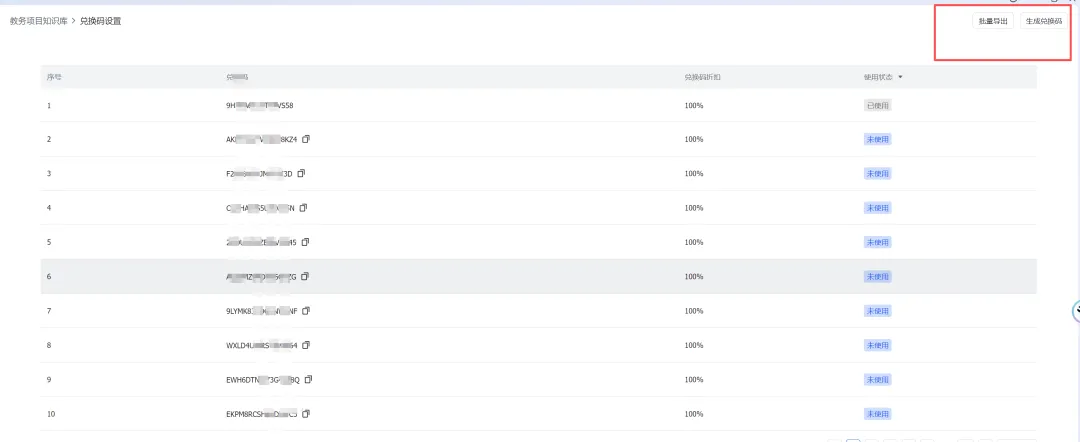Click the 批量导出 button

click(993, 21)
